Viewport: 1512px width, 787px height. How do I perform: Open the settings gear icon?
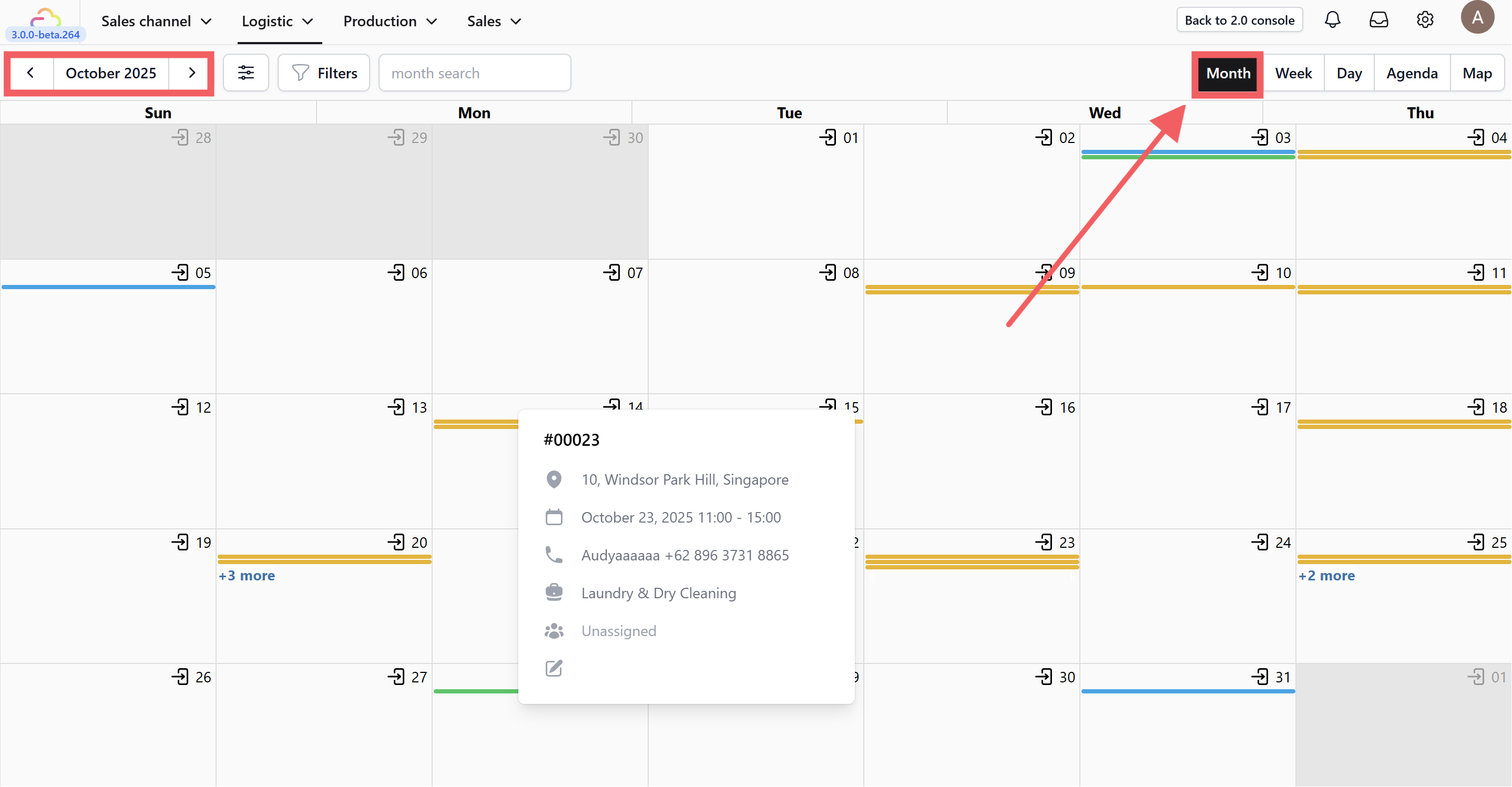[x=1425, y=20]
